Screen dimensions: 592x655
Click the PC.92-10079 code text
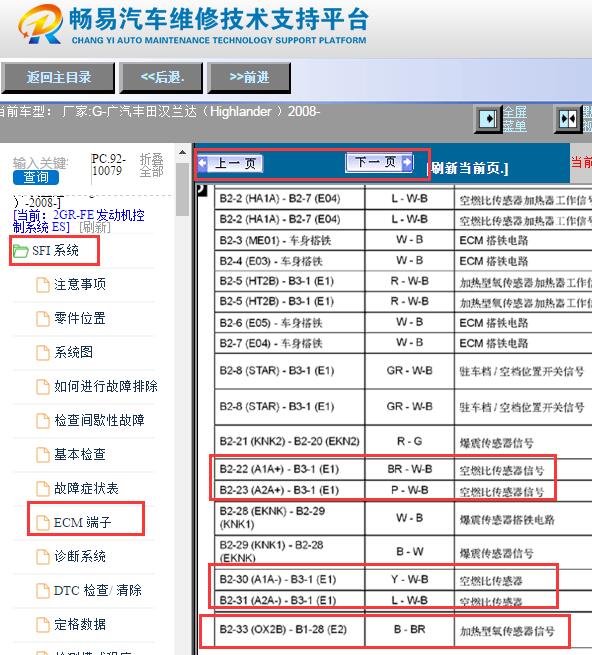pos(108,165)
